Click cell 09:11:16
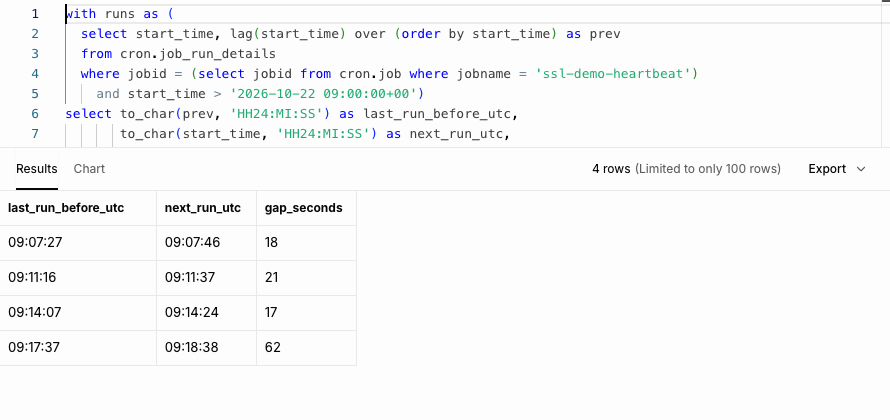The width and height of the screenshot is (890, 420). pyautogui.click(x=78, y=278)
